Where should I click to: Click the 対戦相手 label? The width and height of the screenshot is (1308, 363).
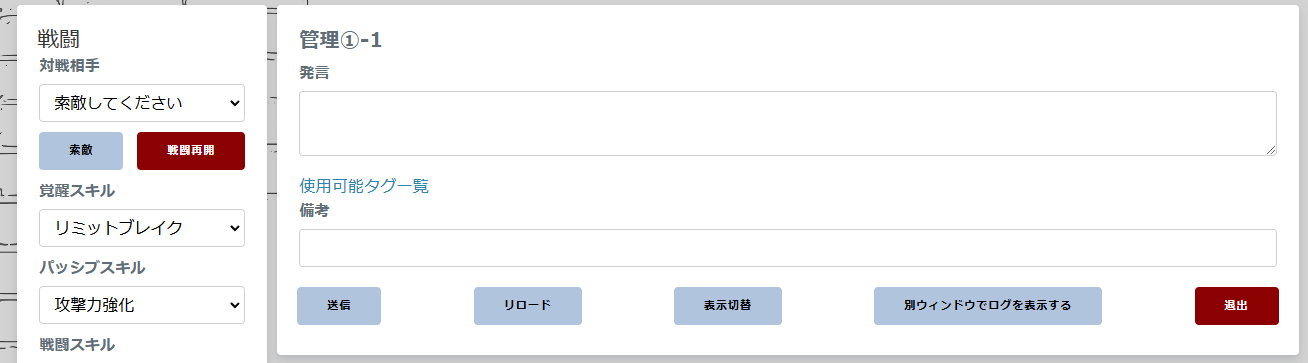69,66
